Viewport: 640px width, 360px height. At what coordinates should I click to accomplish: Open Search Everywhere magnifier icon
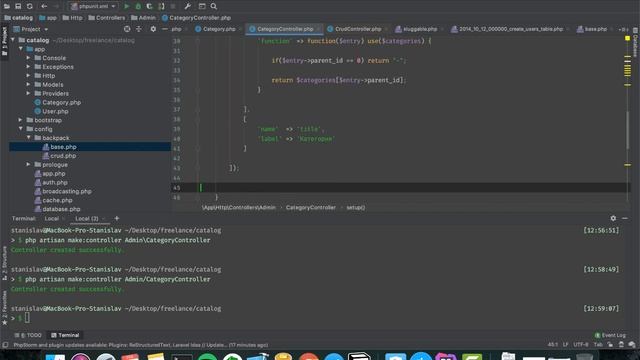coord(213,6)
